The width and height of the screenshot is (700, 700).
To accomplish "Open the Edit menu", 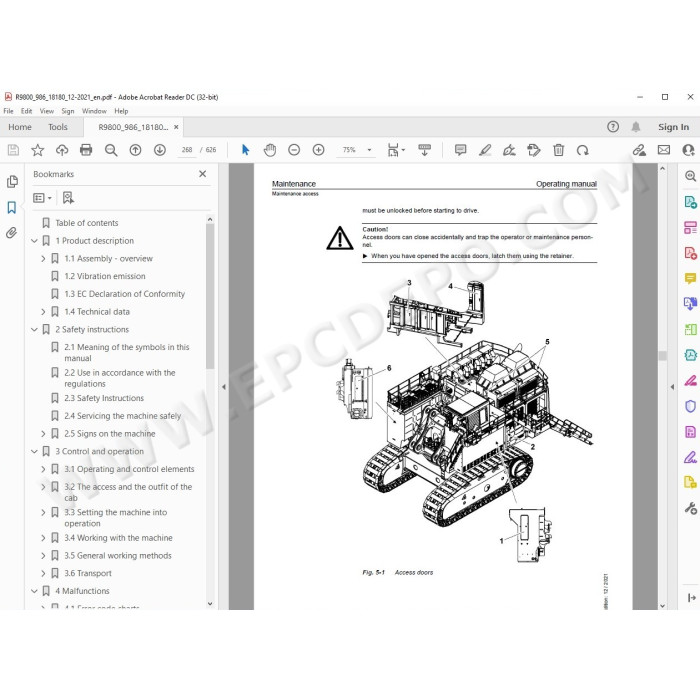I will click(26, 111).
